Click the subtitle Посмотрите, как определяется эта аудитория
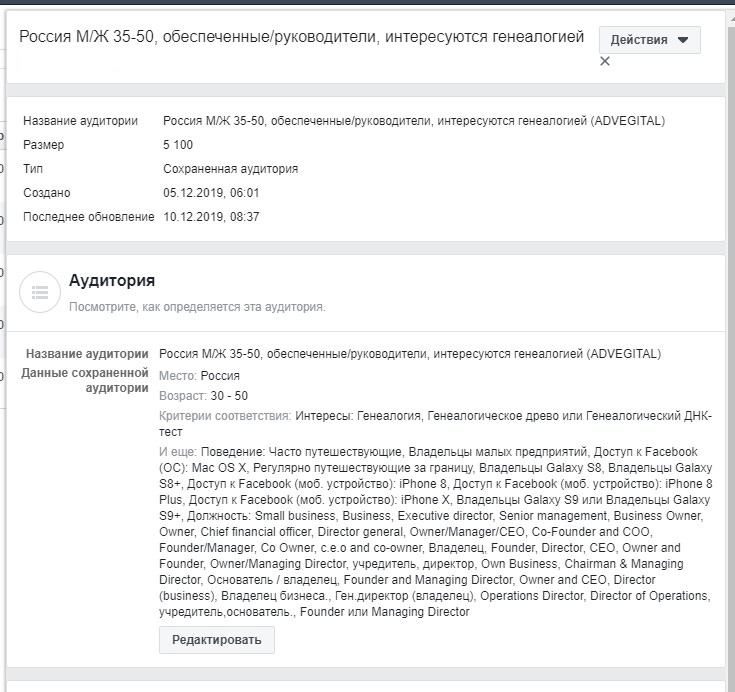Screen dimensions: 735x692 pos(197,307)
